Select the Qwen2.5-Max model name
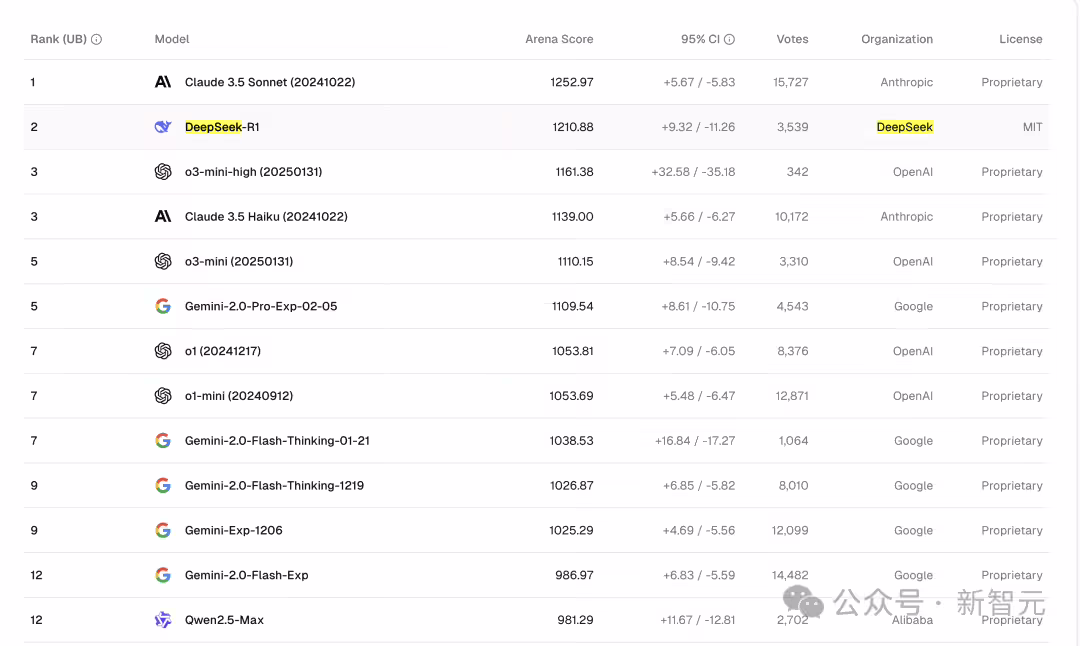Viewport: 1080px width, 646px height. 224,620
